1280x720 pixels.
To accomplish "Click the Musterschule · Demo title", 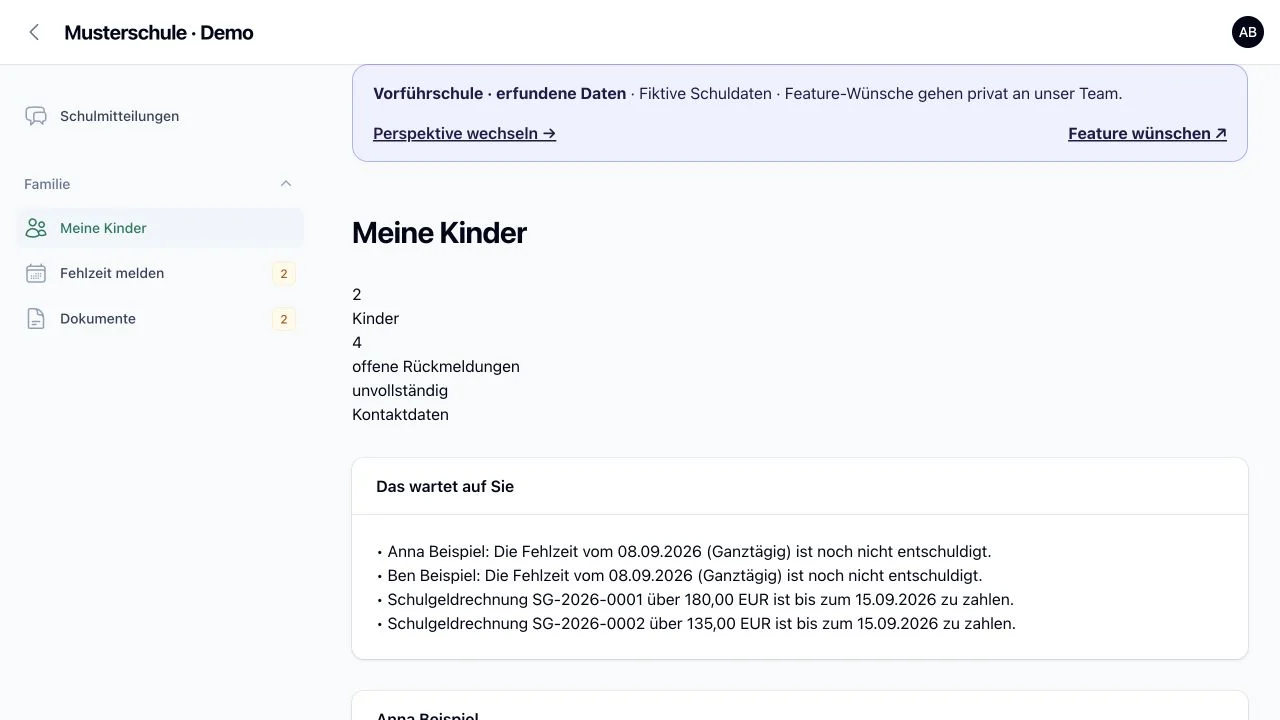I will (159, 32).
